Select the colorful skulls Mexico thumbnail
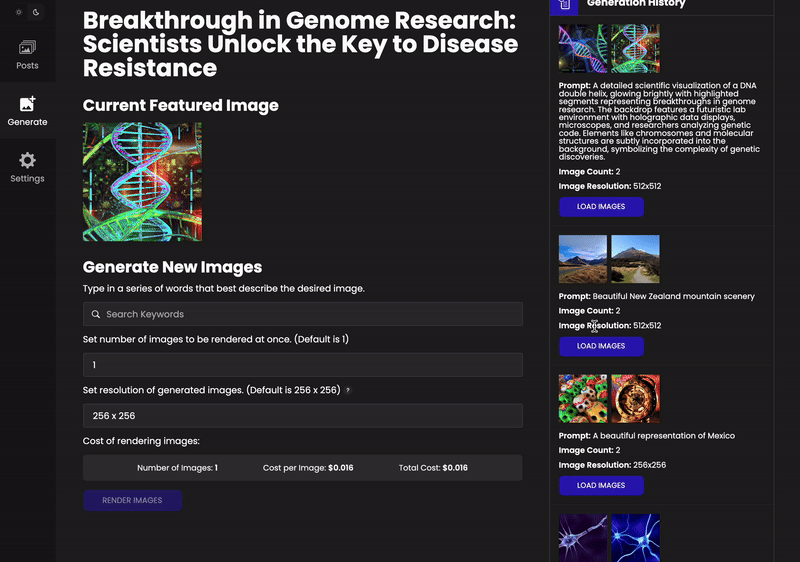The height and width of the screenshot is (562, 800). (x=583, y=399)
